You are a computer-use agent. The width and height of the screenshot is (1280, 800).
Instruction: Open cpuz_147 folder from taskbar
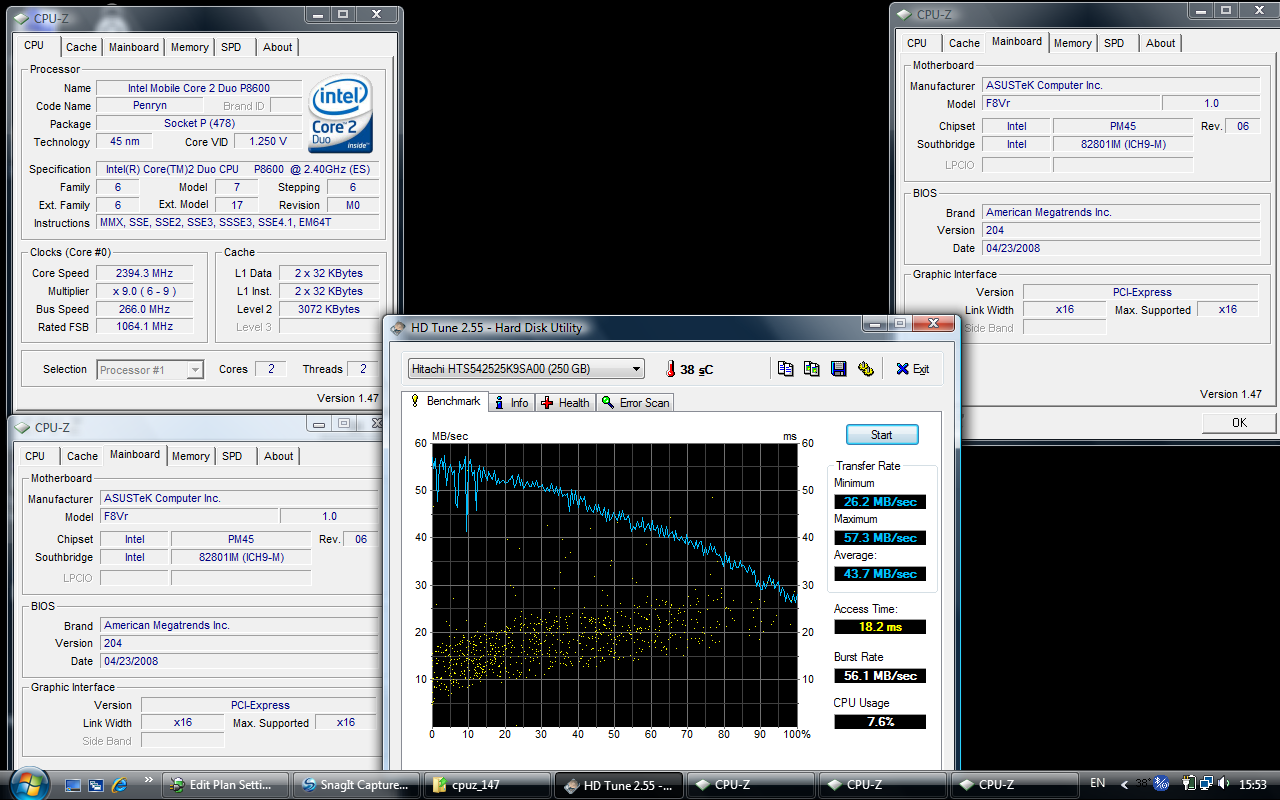[488, 785]
